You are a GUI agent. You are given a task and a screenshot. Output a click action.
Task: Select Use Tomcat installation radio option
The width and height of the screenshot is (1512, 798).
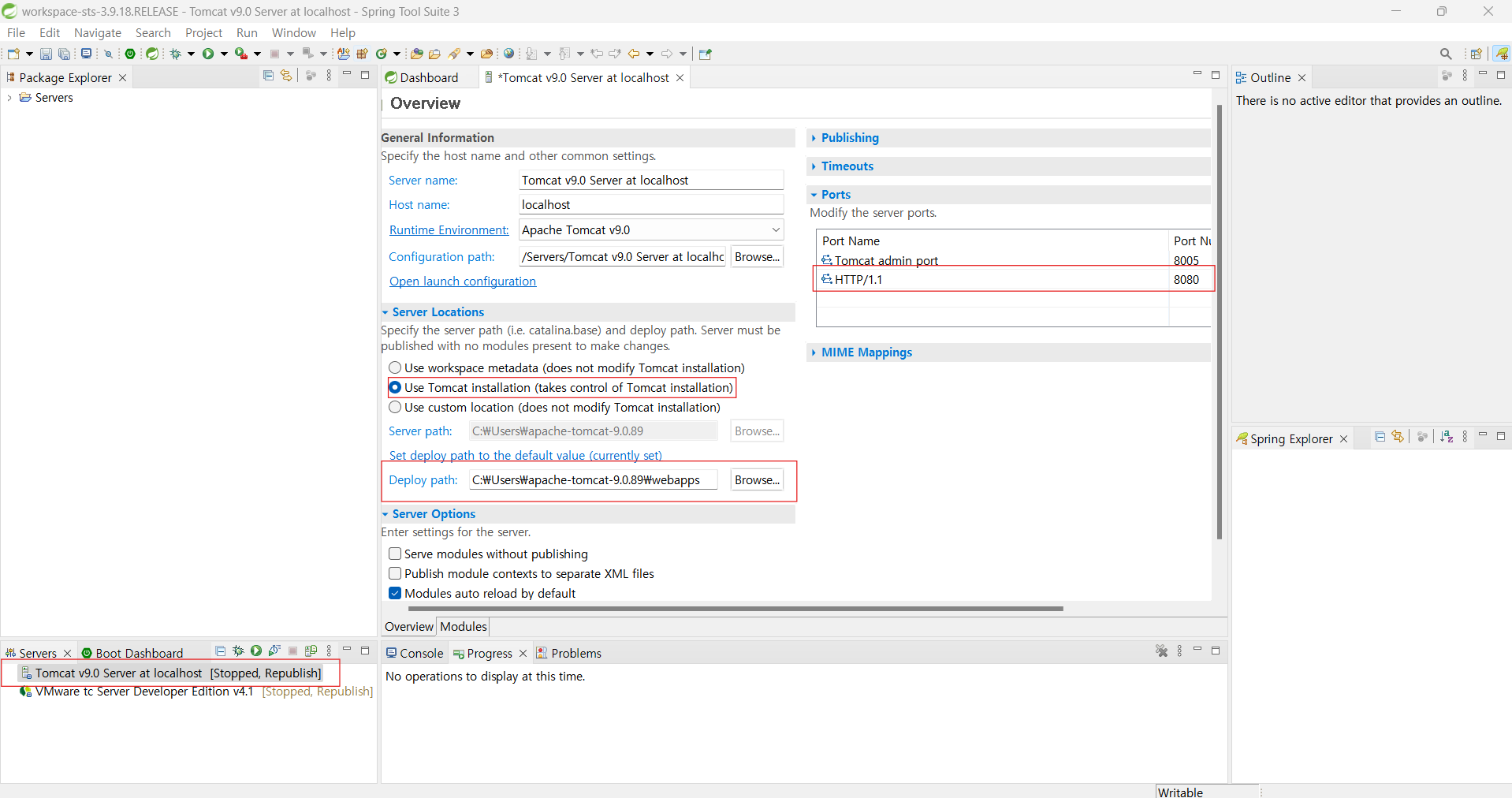point(395,388)
